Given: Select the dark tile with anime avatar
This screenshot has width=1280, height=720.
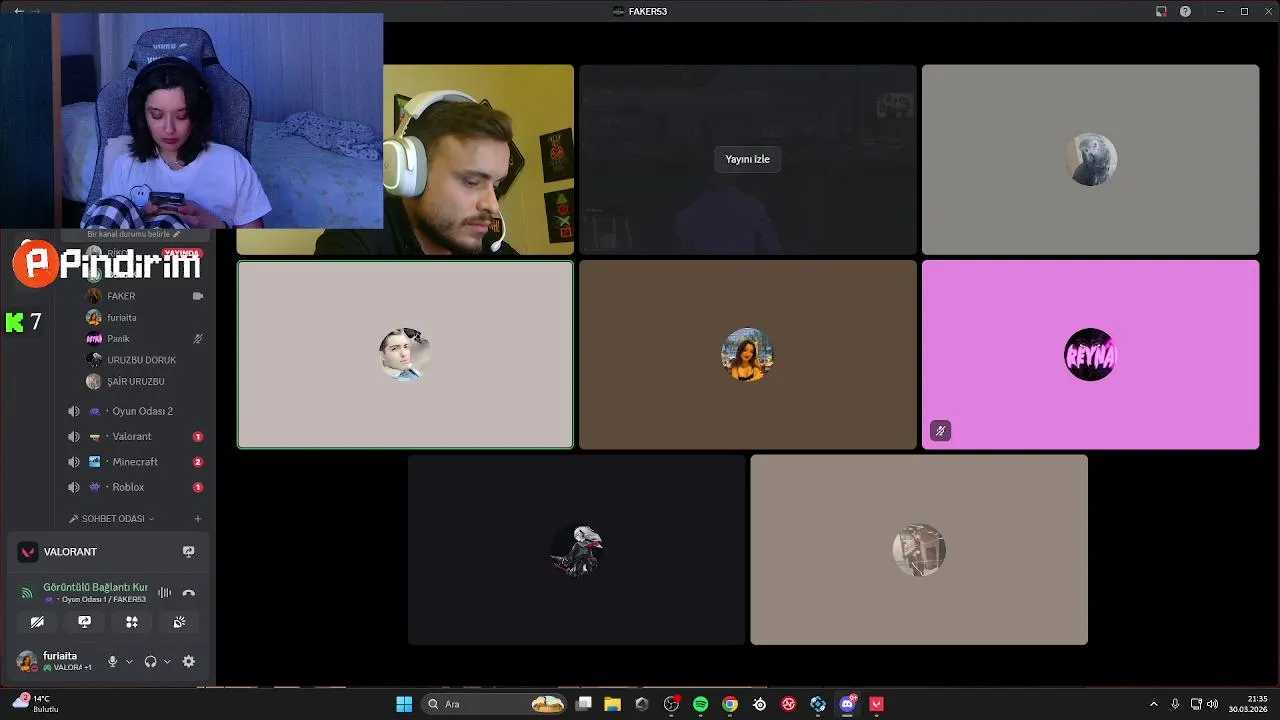Looking at the screenshot, I should 576,549.
